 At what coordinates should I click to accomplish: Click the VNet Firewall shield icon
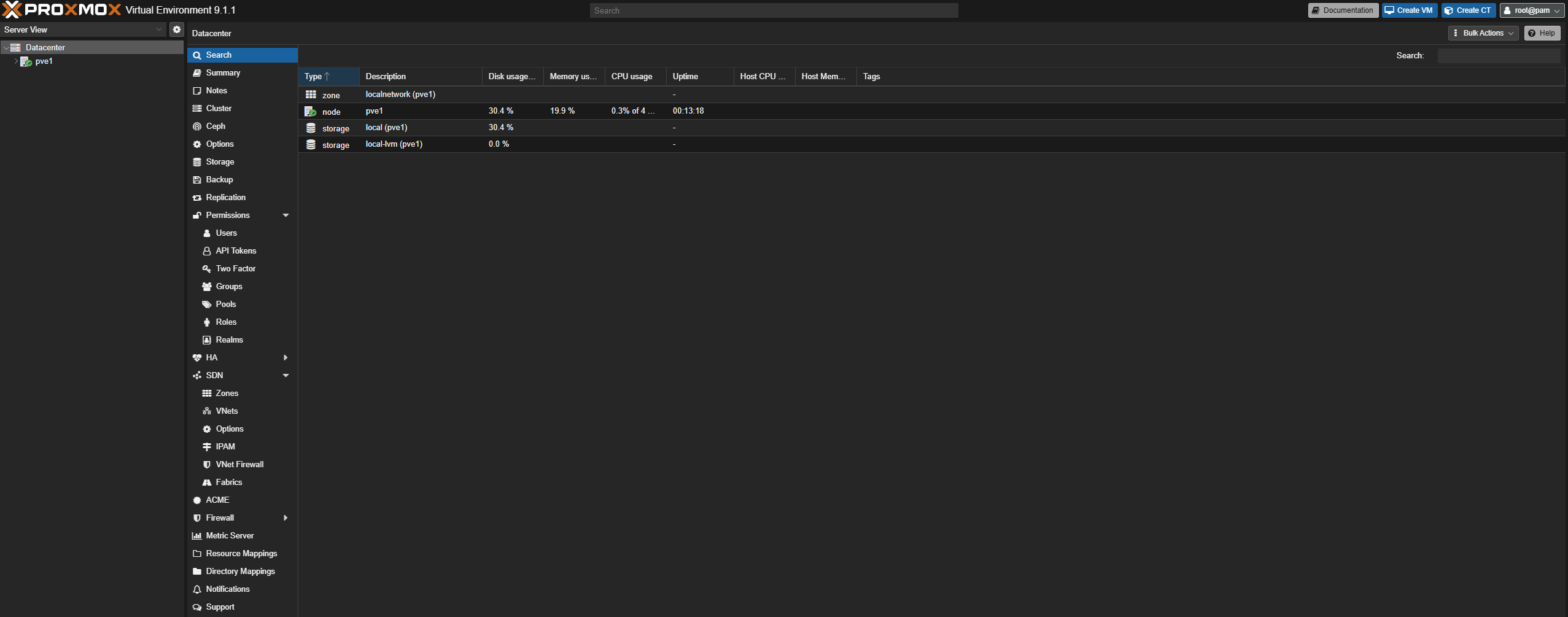pyautogui.click(x=207, y=465)
